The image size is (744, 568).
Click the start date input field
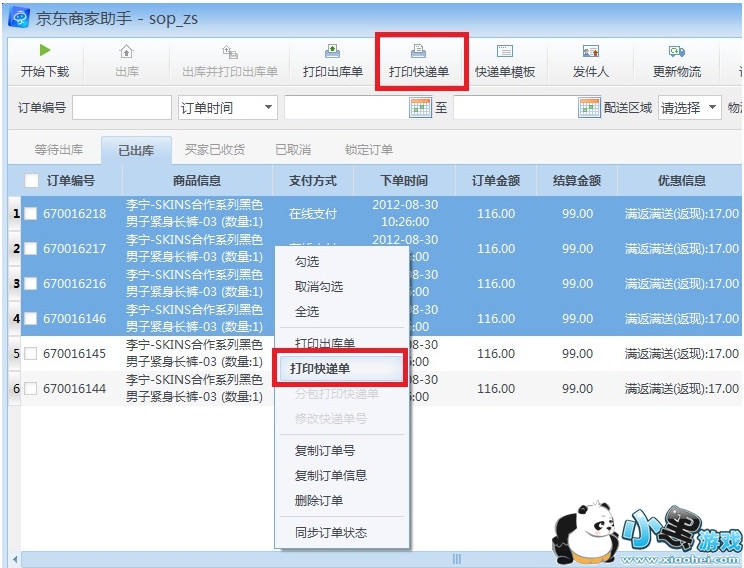point(347,108)
